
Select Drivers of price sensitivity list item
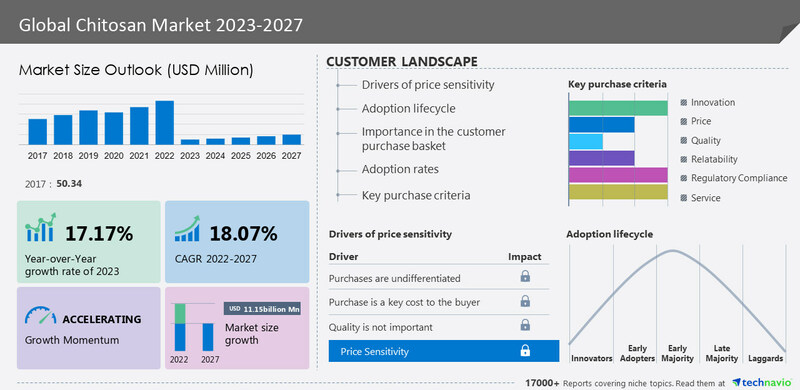click(428, 85)
